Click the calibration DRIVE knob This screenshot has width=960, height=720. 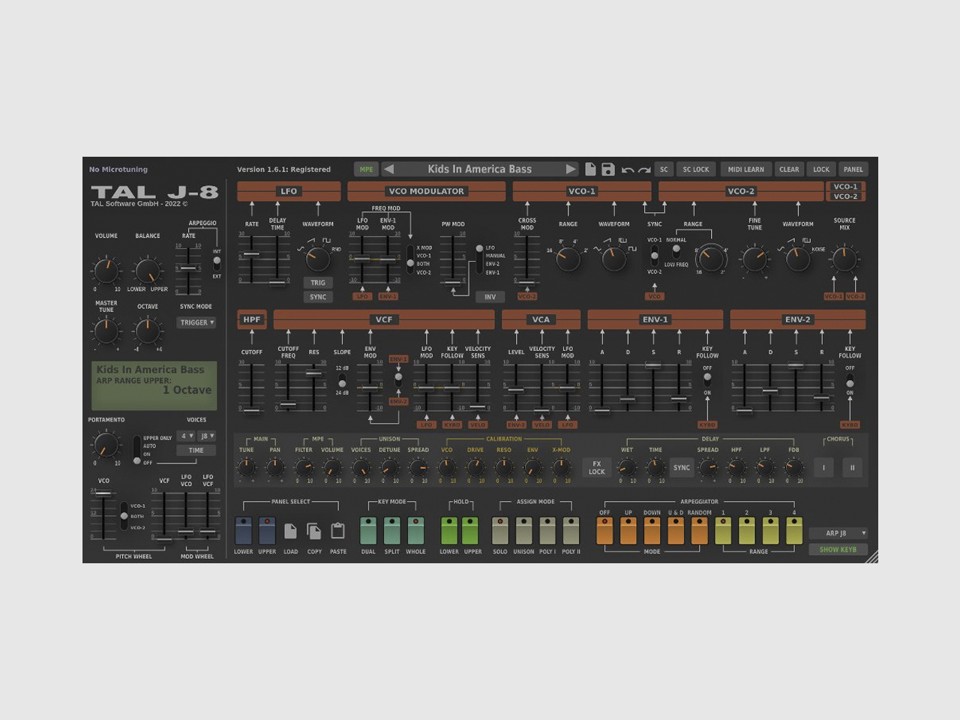475,468
